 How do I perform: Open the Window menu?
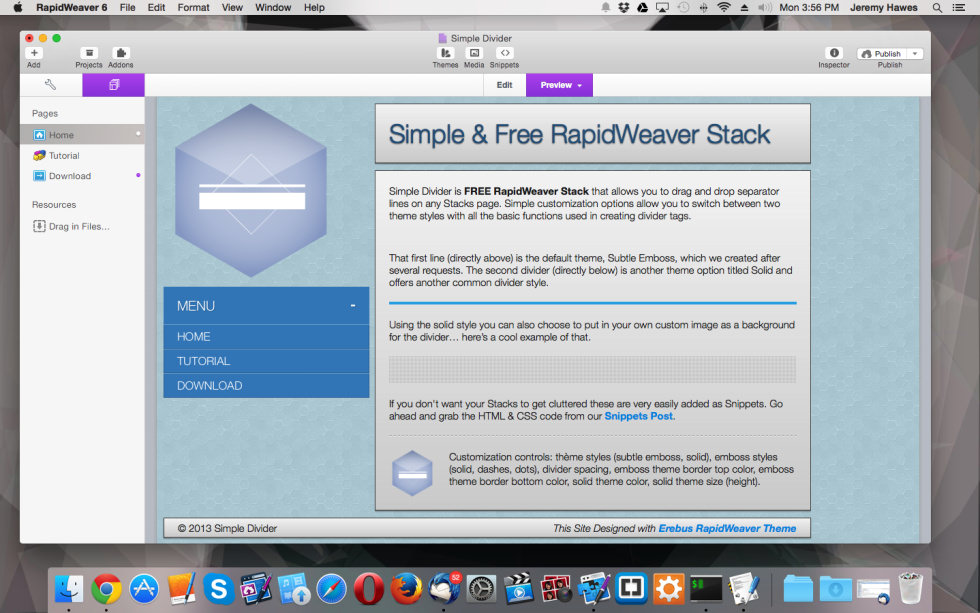[273, 7]
